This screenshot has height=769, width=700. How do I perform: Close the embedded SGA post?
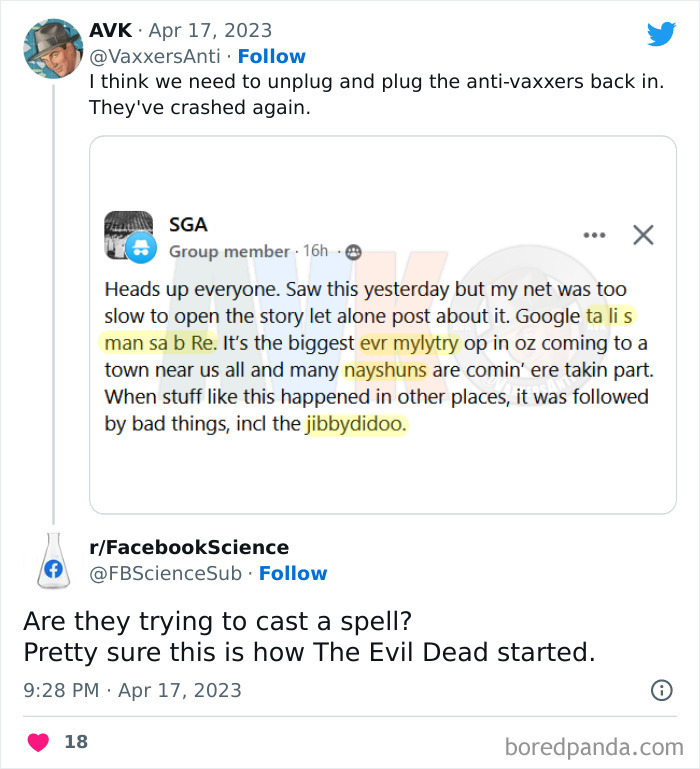pos(643,235)
